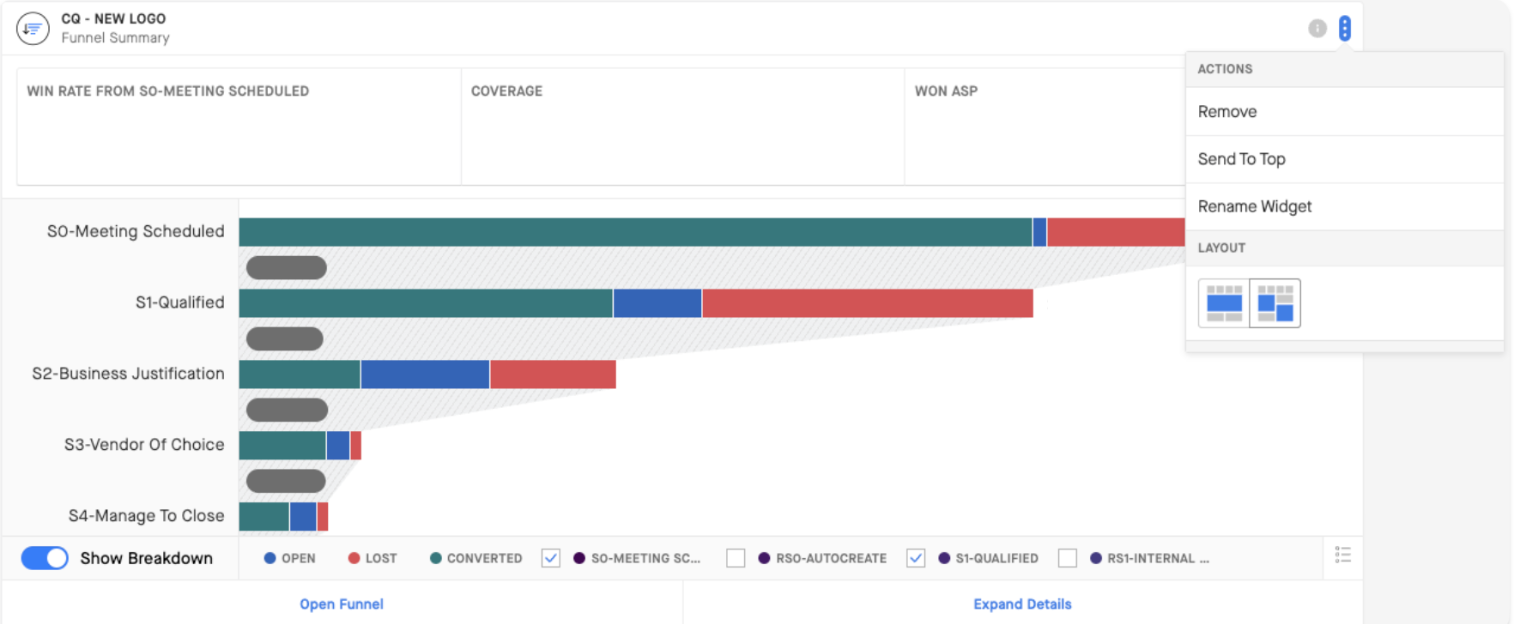Screen dimensions: 1514x624
Task: Click the WIN RATE FROM S0-MEETING SCHEDULED card
Action: (239, 126)
